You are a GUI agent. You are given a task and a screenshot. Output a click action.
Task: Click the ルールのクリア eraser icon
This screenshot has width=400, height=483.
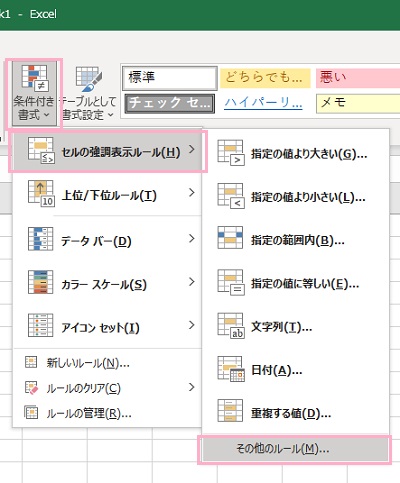pyautogui.click(x=32, y=388)
